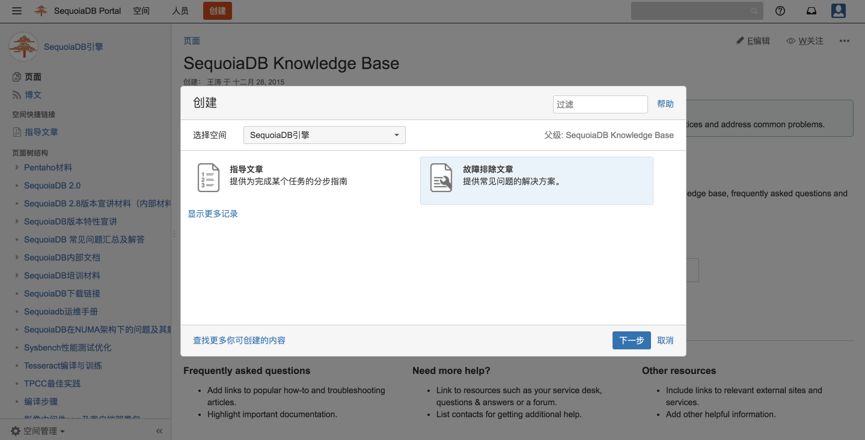Click the SequoiaDB引擎 space name link
The height and width of the screenshot is (440, 865).
(73, 47)
